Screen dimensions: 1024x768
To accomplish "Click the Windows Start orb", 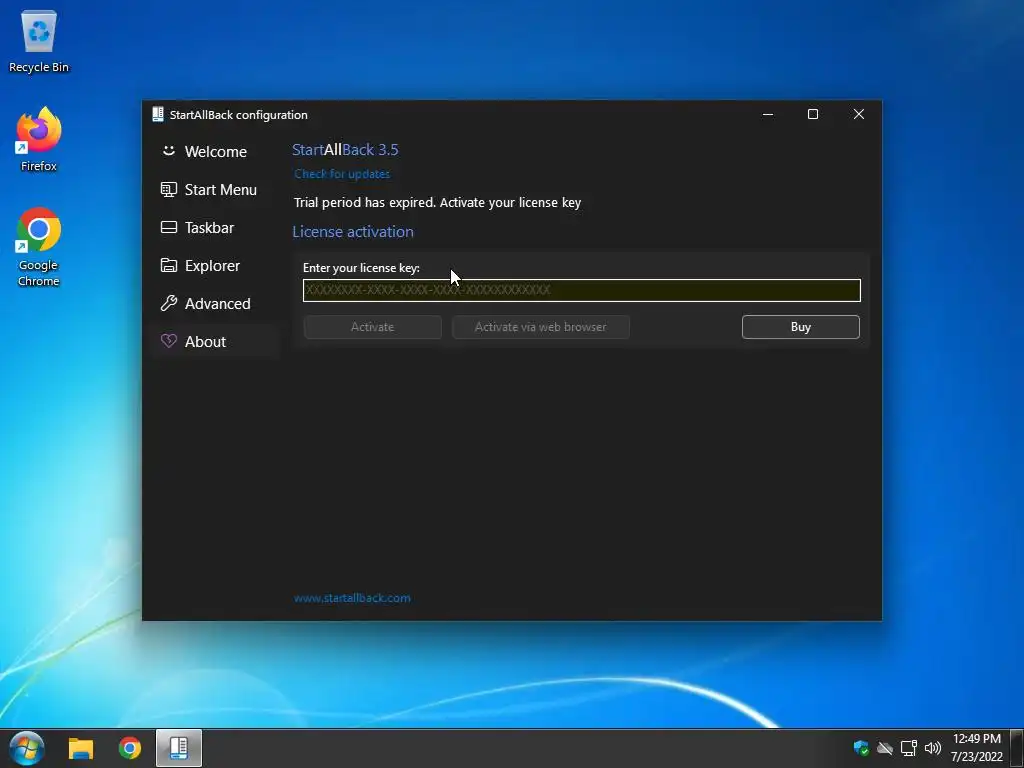I will [x=27, y=748].
